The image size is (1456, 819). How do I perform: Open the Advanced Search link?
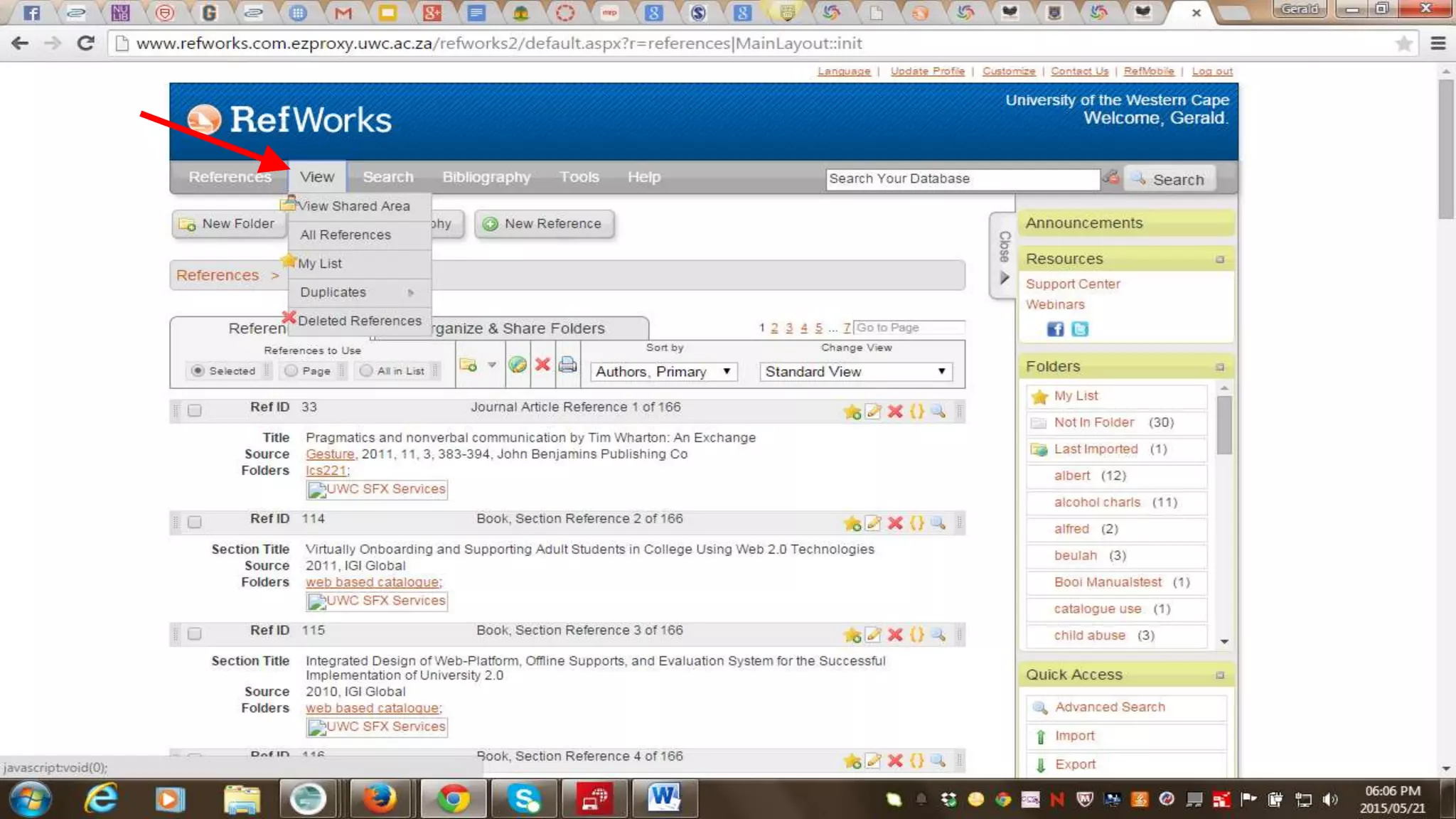click(1110, 707)
